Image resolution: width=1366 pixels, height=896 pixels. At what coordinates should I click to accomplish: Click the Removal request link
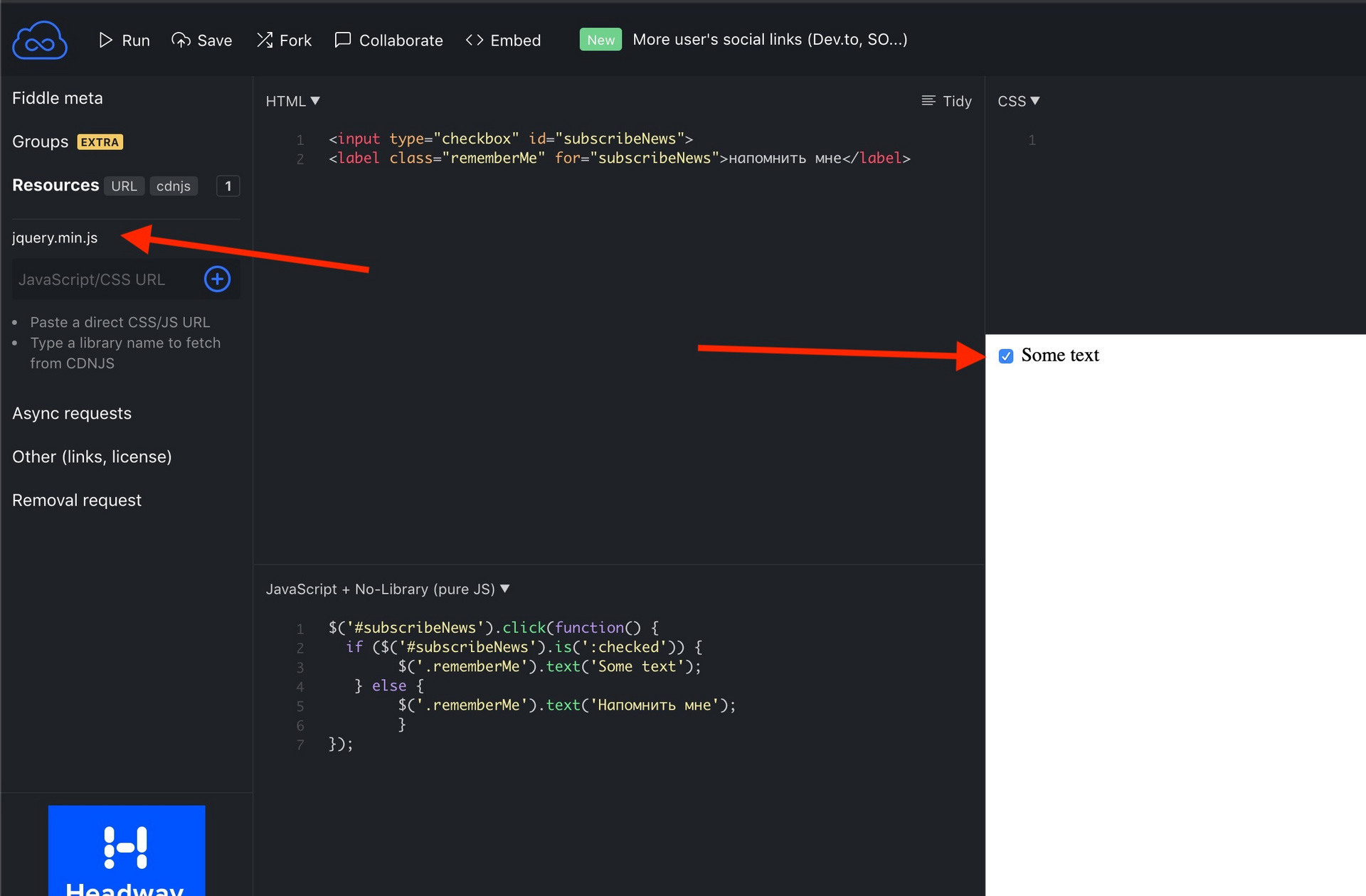(77, 499)
